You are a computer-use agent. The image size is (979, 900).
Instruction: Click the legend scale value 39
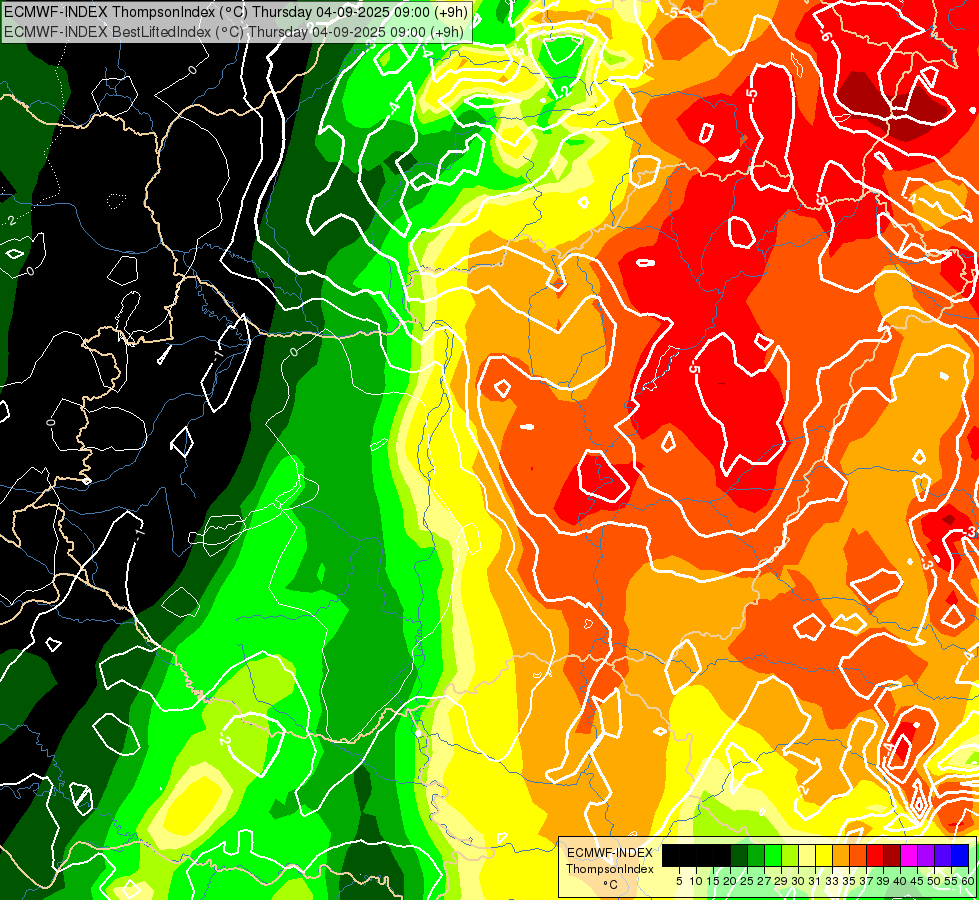[x=883, y=881]
